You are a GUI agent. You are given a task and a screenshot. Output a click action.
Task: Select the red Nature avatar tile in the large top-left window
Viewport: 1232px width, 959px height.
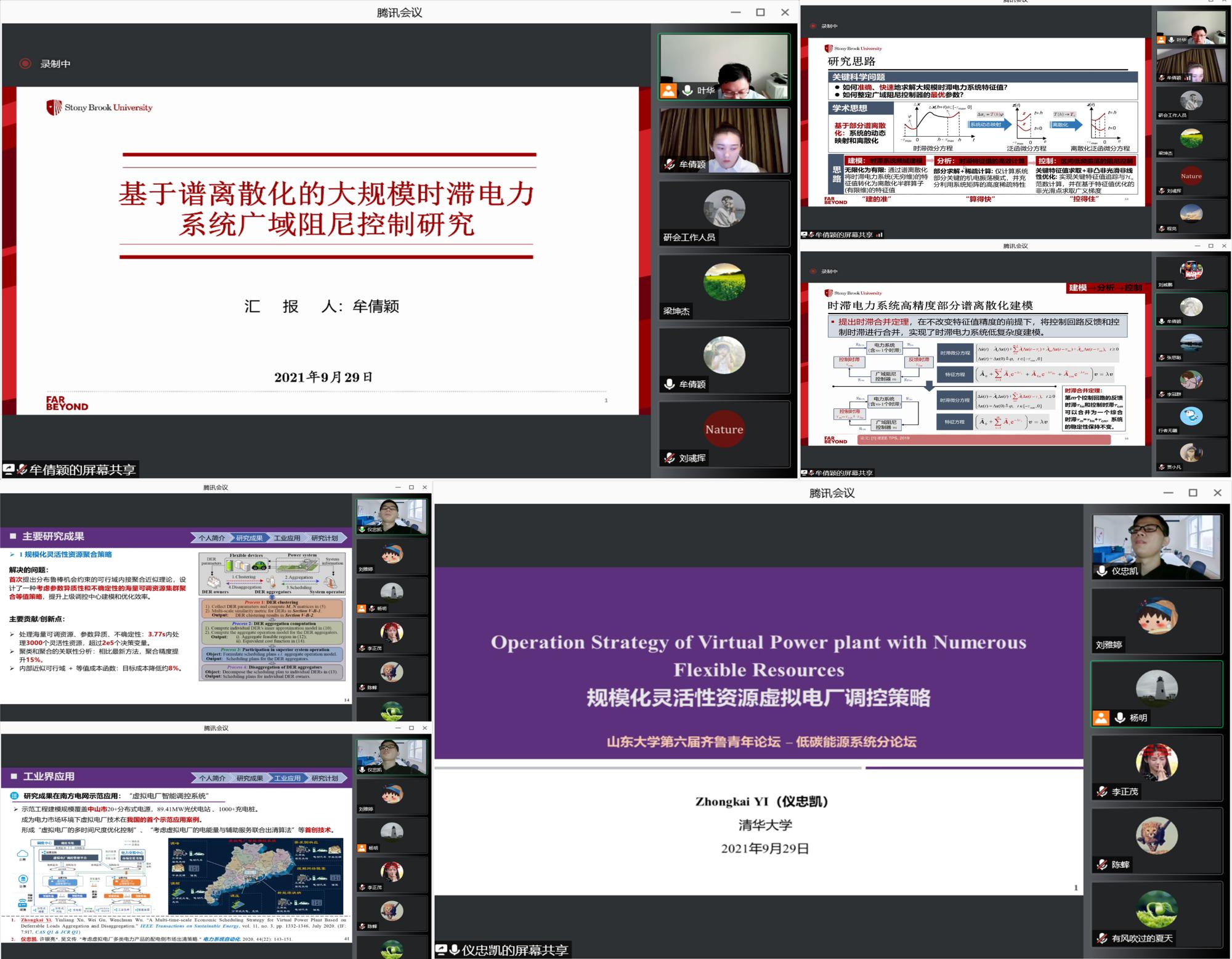tap(724, 429)
